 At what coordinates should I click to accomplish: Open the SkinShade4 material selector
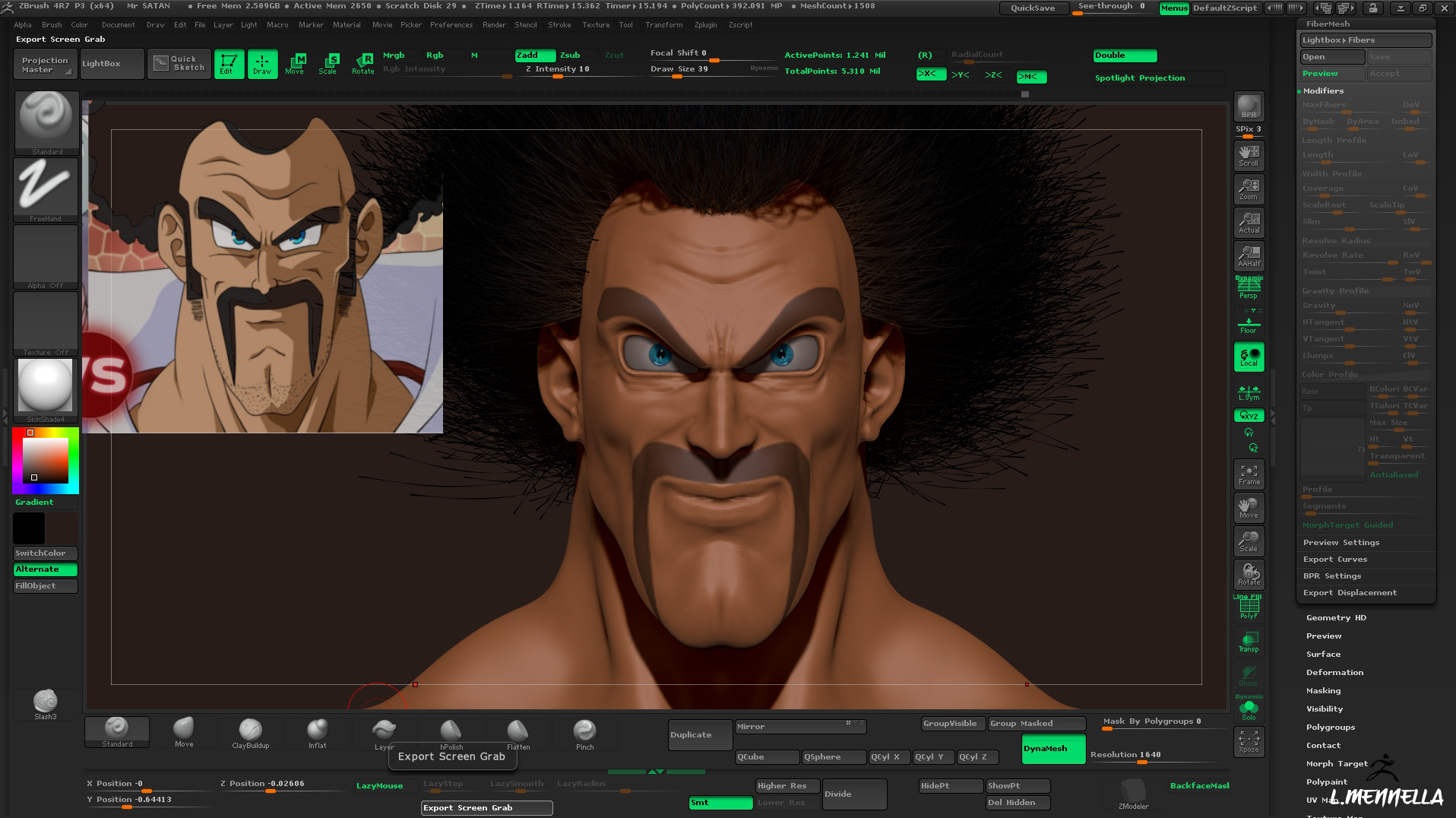coord(46,391)
